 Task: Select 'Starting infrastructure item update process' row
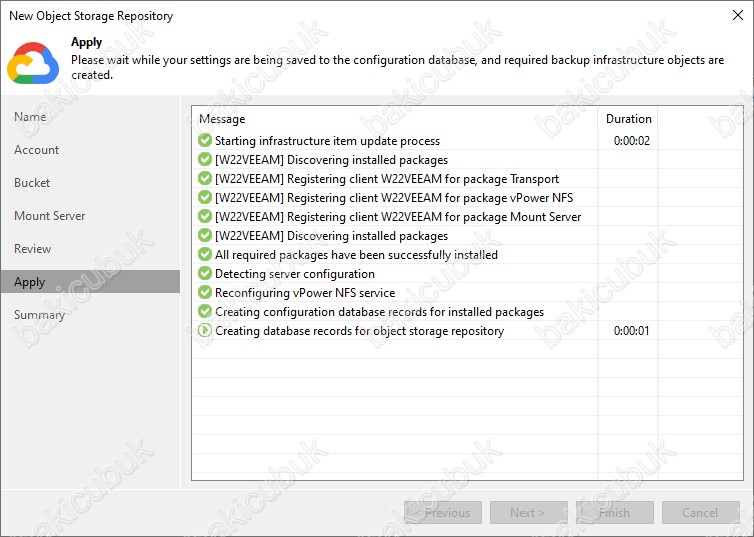tap(467, 140)
